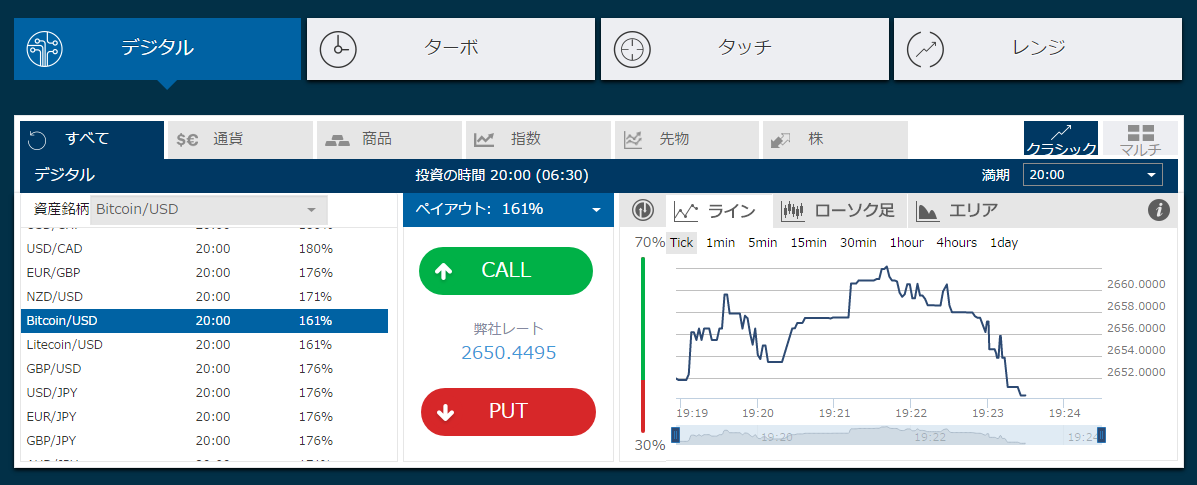Expand the ペイアウト 161% dropdown
The image size is (1197, 485).
[x=508, y=209]
